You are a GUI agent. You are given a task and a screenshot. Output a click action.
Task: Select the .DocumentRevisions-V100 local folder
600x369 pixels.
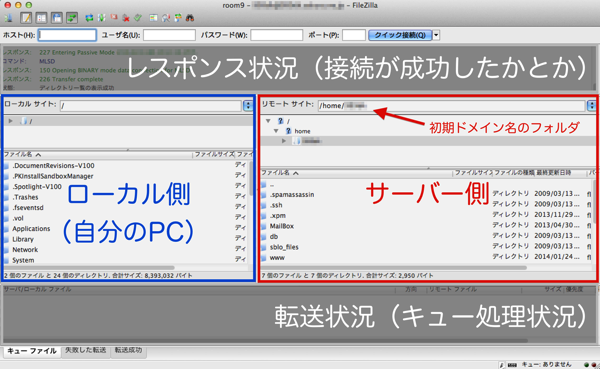point(53,165)
